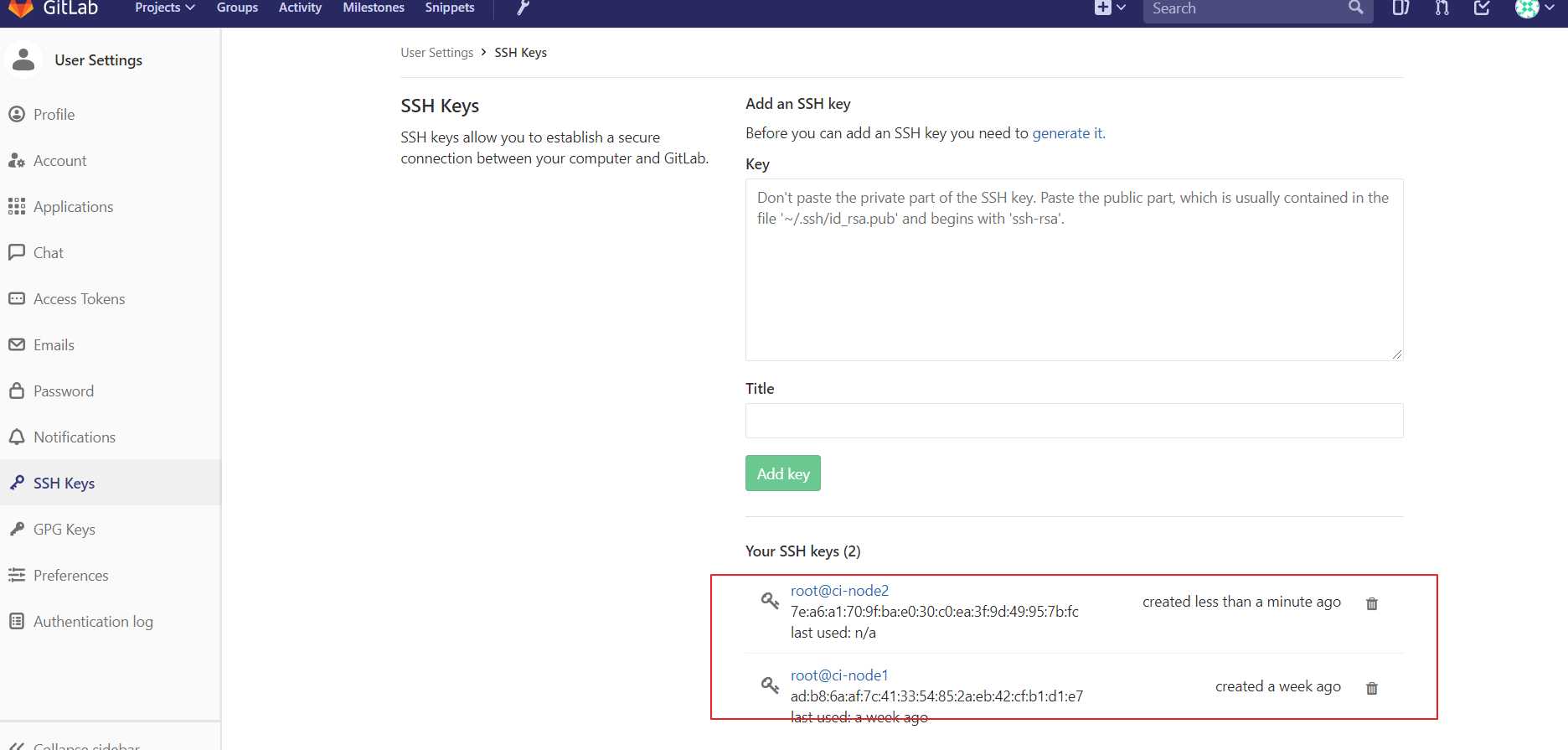This screenshot has height=750, width=1568.
Task: Follow the 'generate it' link
Action: click(1068, 133)
